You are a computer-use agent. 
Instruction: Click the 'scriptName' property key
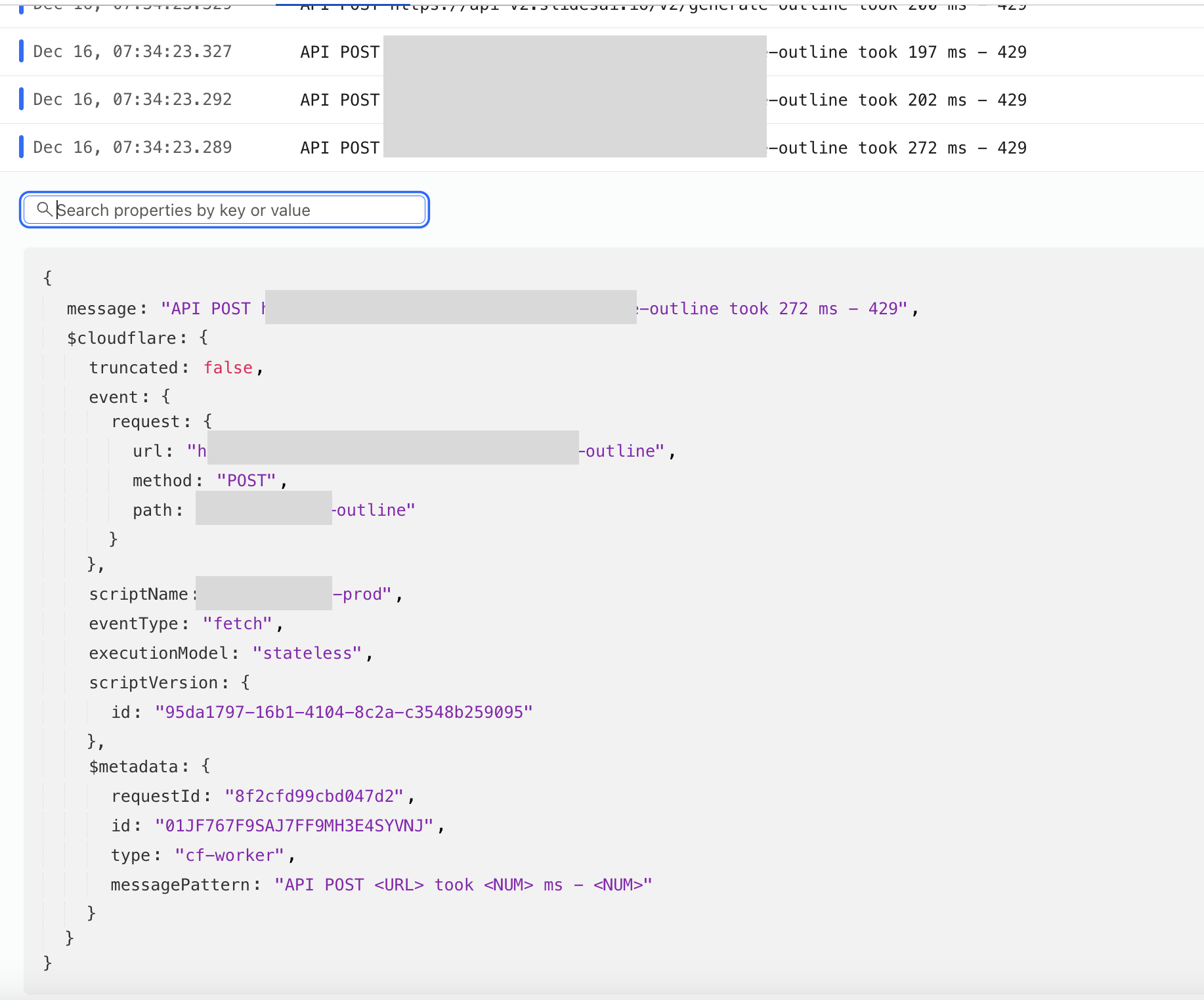click(x=139, y=594)
